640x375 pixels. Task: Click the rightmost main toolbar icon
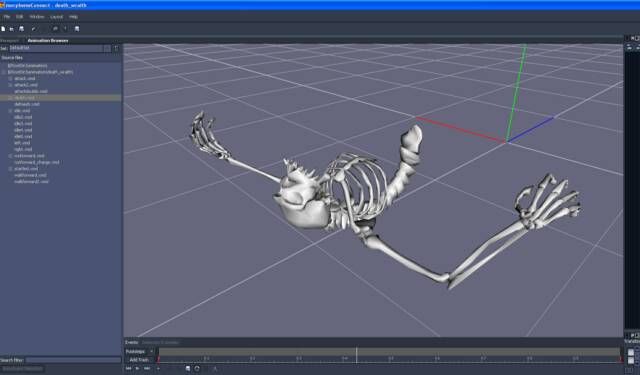pos(77,29)
